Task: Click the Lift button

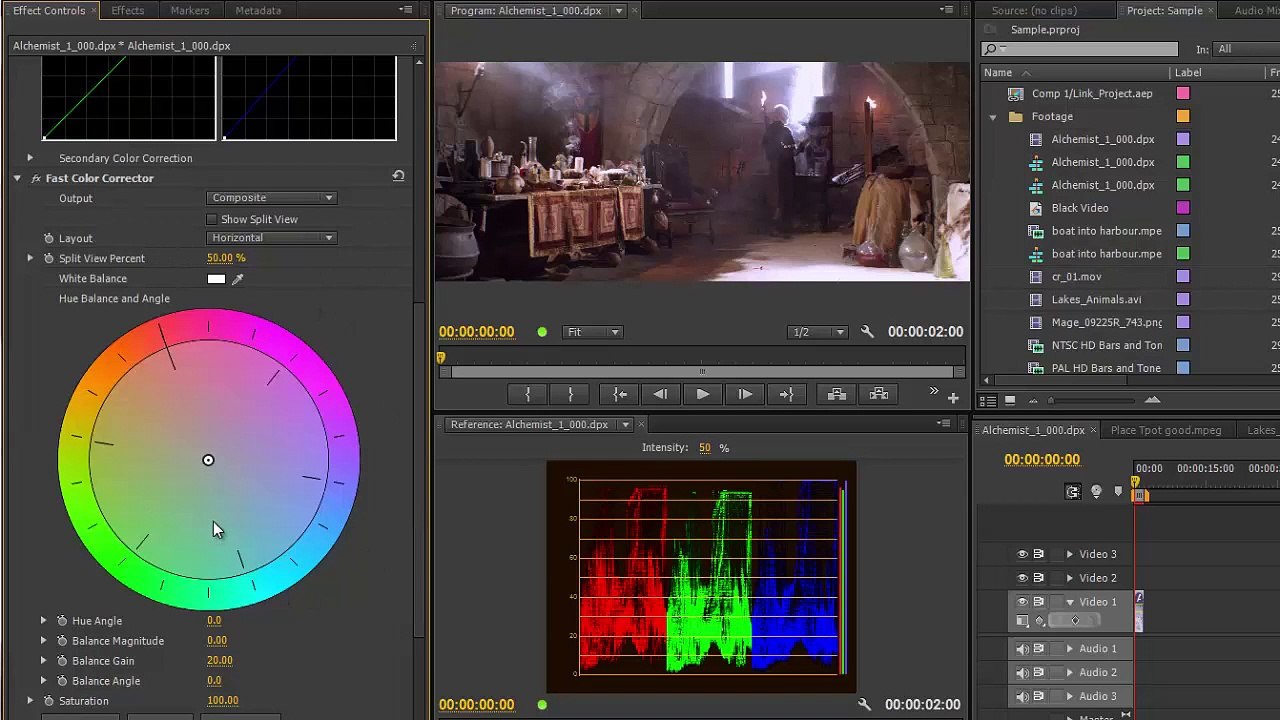Action: [836, 394]
